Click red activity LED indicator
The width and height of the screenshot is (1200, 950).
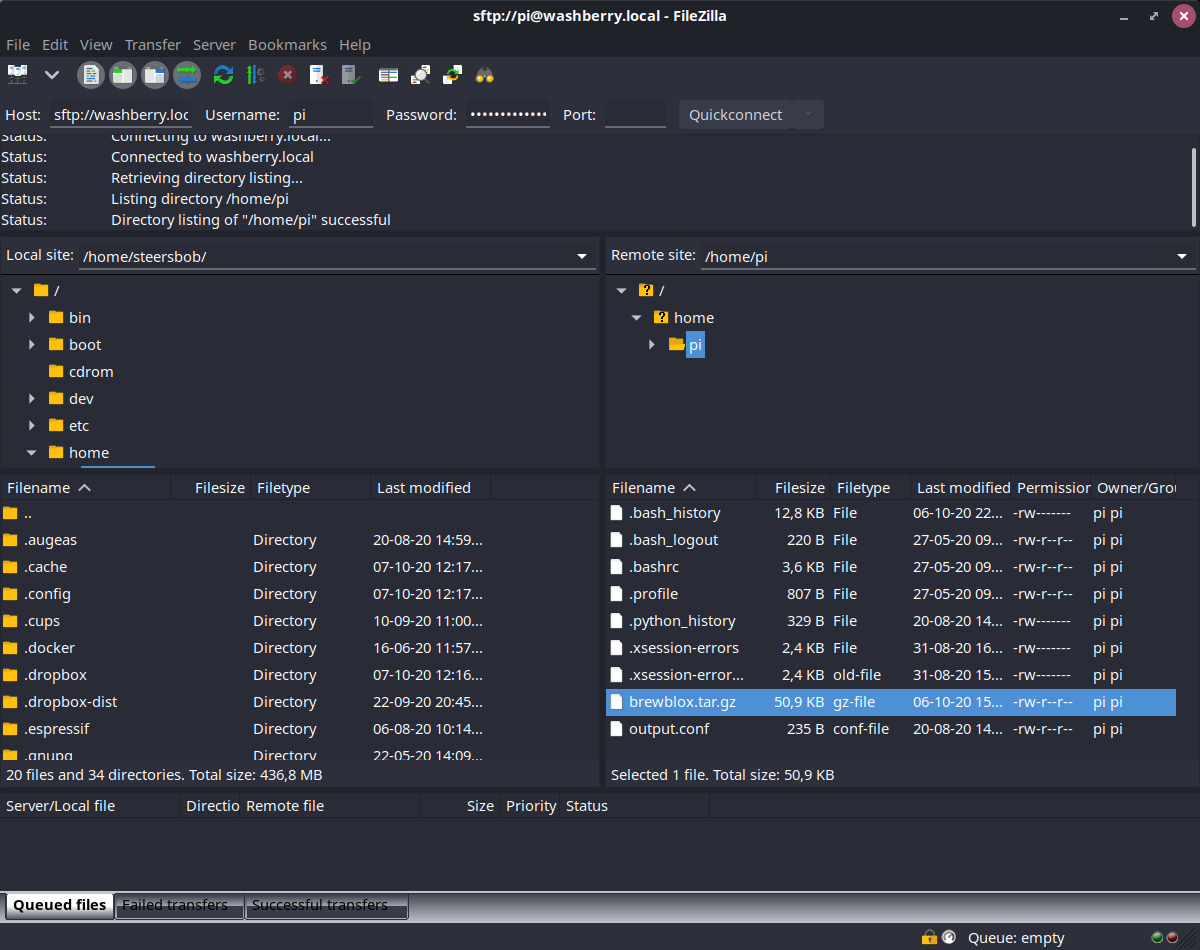(1172, 937)
